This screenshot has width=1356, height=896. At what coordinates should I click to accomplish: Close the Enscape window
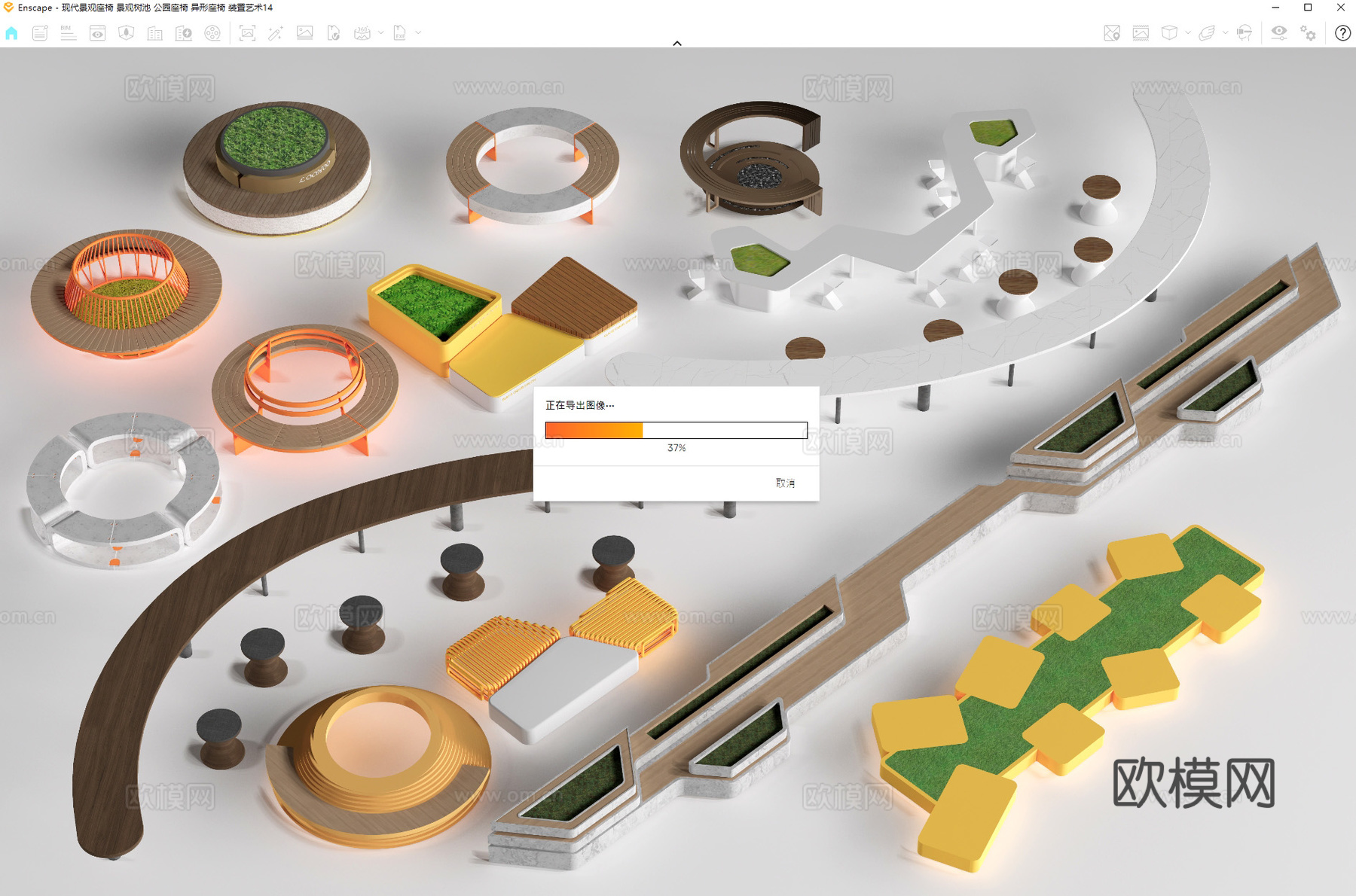click(x=1340, y=8)
